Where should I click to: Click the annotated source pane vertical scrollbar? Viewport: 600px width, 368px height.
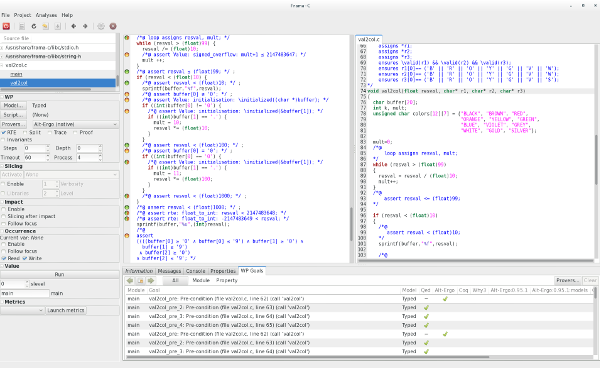351,224
